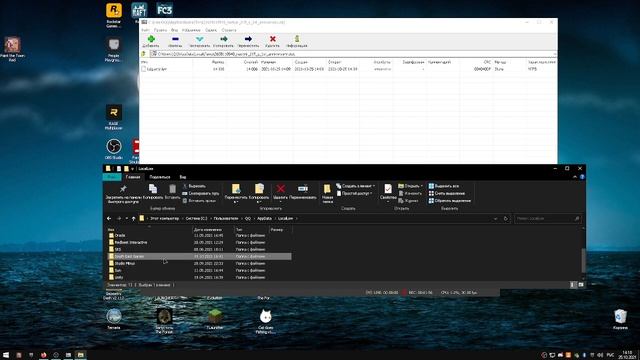Viewport: 640px width, 360px height.
Task: Click the Rename (Переименовать) icon in Explorer ribbon
Action: click(x=303, y=189)
